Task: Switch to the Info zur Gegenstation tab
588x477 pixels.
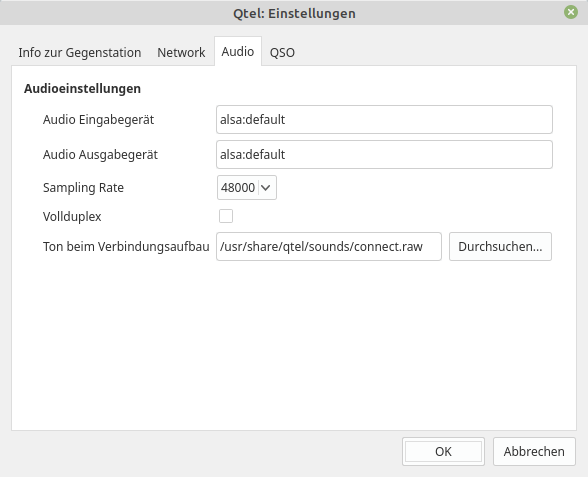Action: [x=80, y=52]
